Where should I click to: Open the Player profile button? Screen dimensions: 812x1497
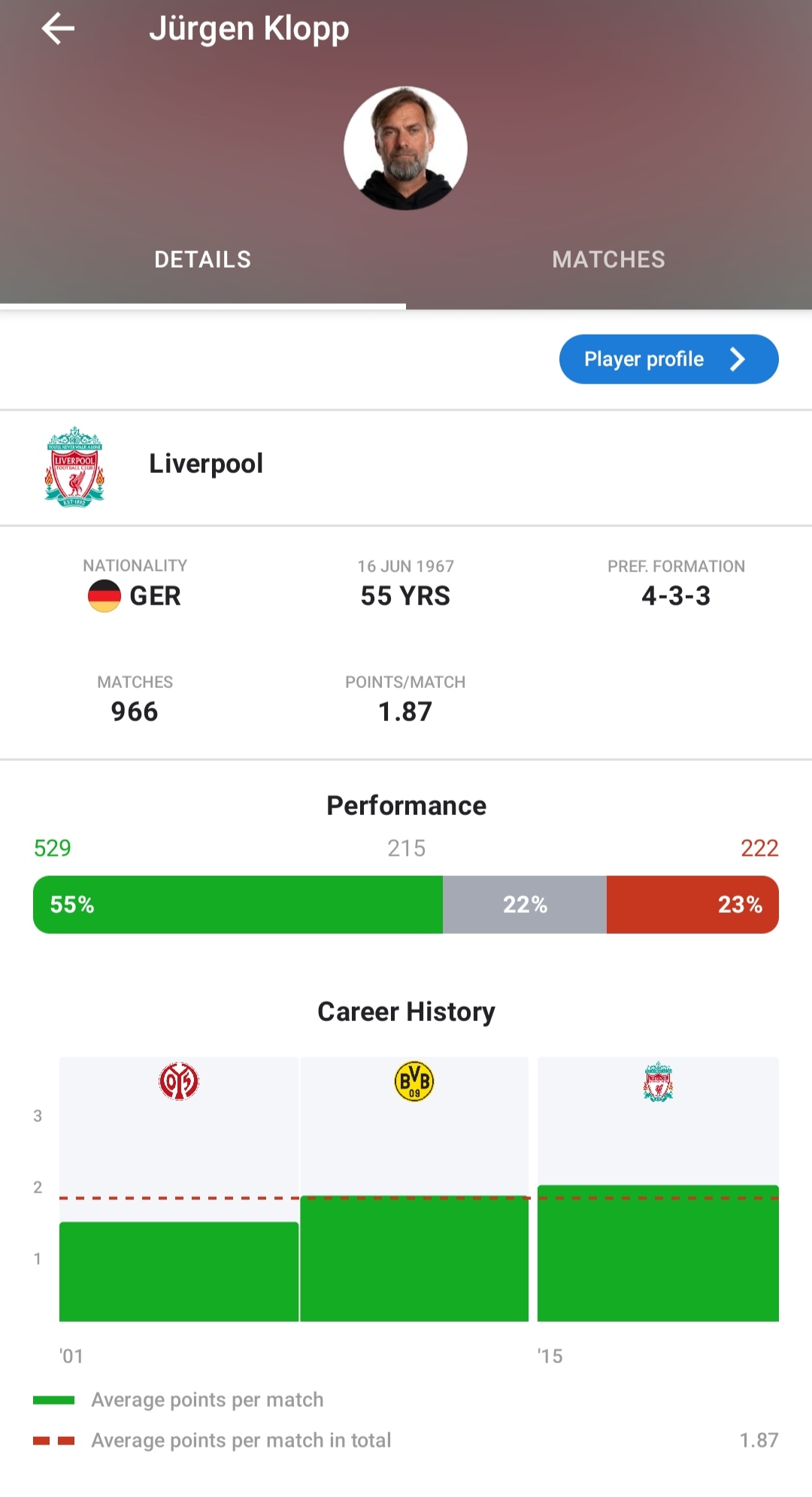click(668, 359)
